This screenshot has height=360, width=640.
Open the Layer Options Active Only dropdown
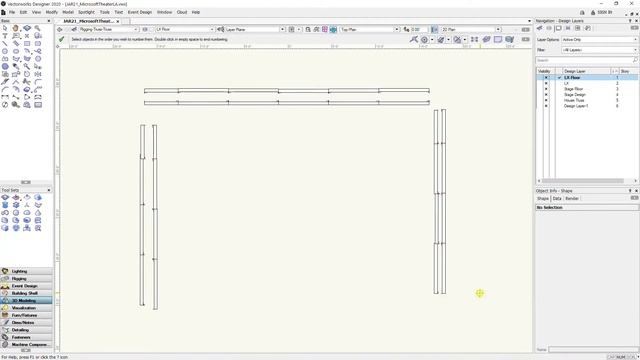coord(600,40)
